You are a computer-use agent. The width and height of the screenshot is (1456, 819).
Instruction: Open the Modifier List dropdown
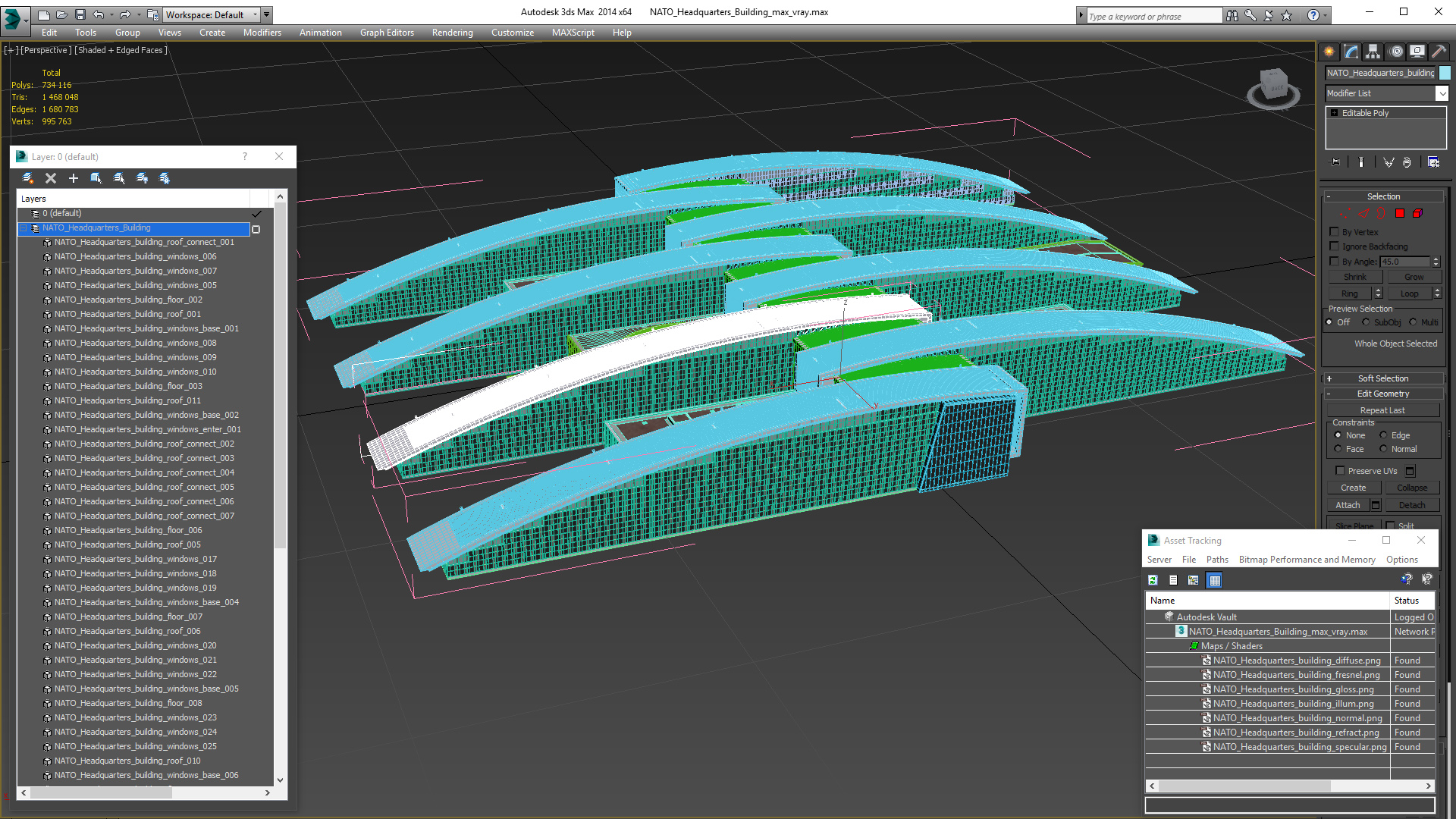click(1442, 93)
